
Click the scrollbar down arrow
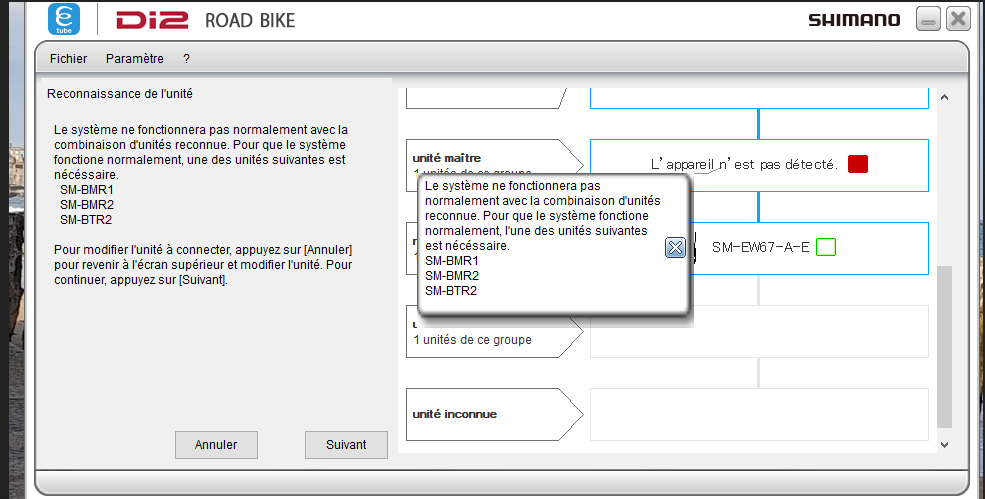coord(944,444)
